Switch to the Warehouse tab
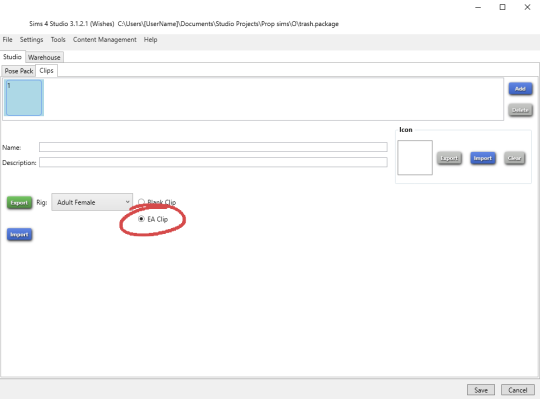 (x=44, y=57)
